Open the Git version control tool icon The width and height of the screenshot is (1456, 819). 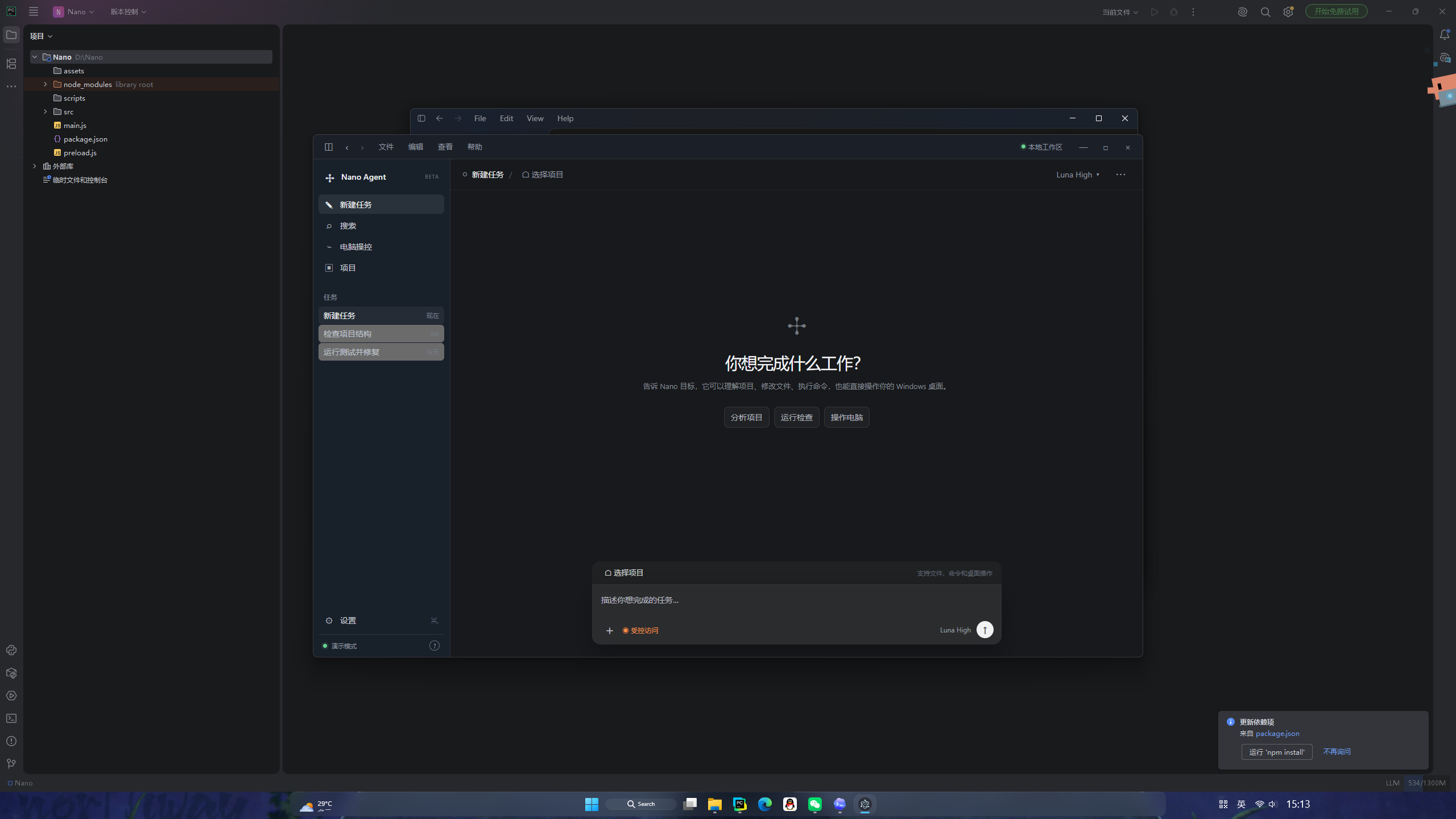(x=11, y=763)
